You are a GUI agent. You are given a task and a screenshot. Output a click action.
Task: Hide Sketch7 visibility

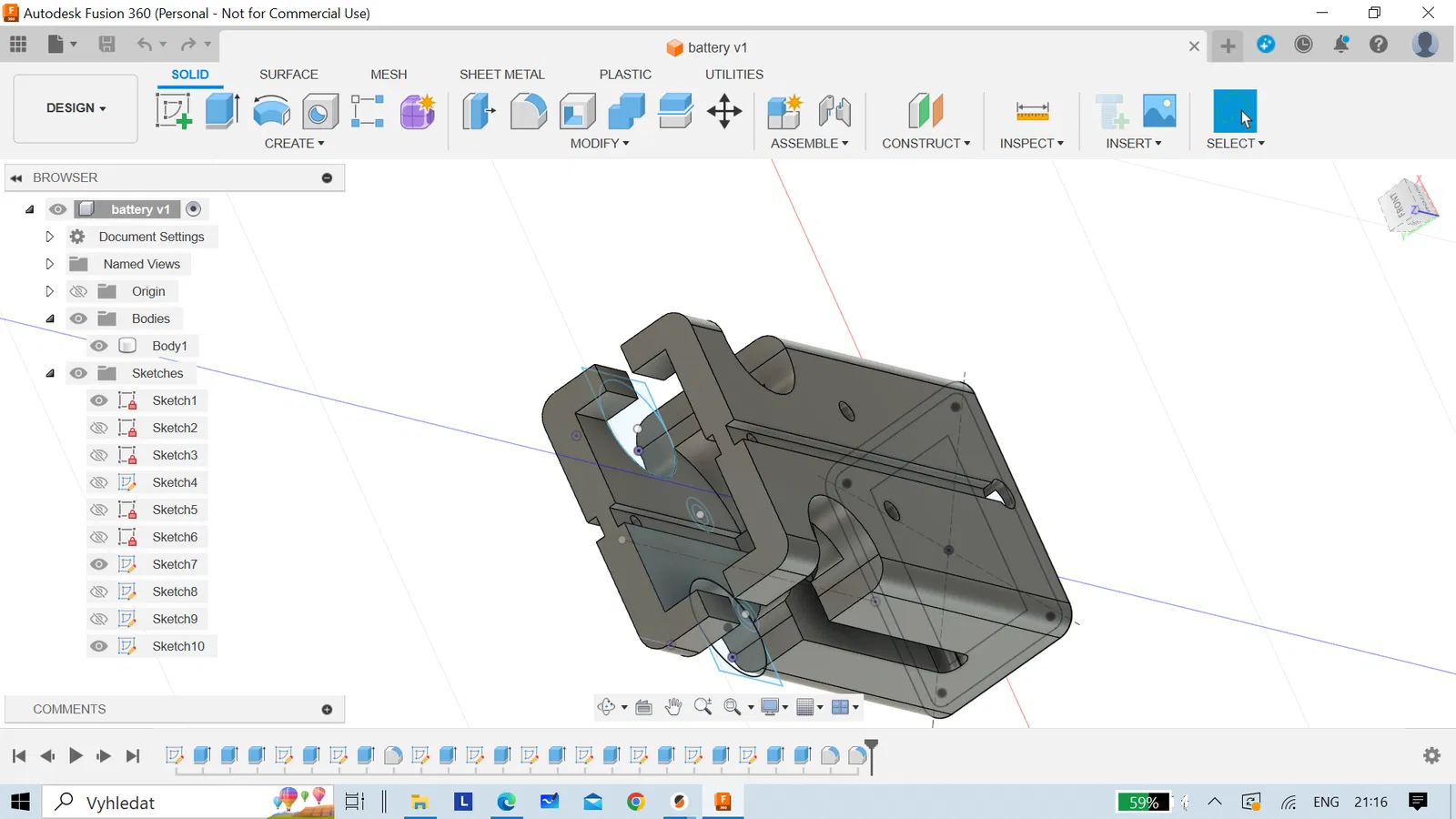pyautogui.click(x=99, y=564)
